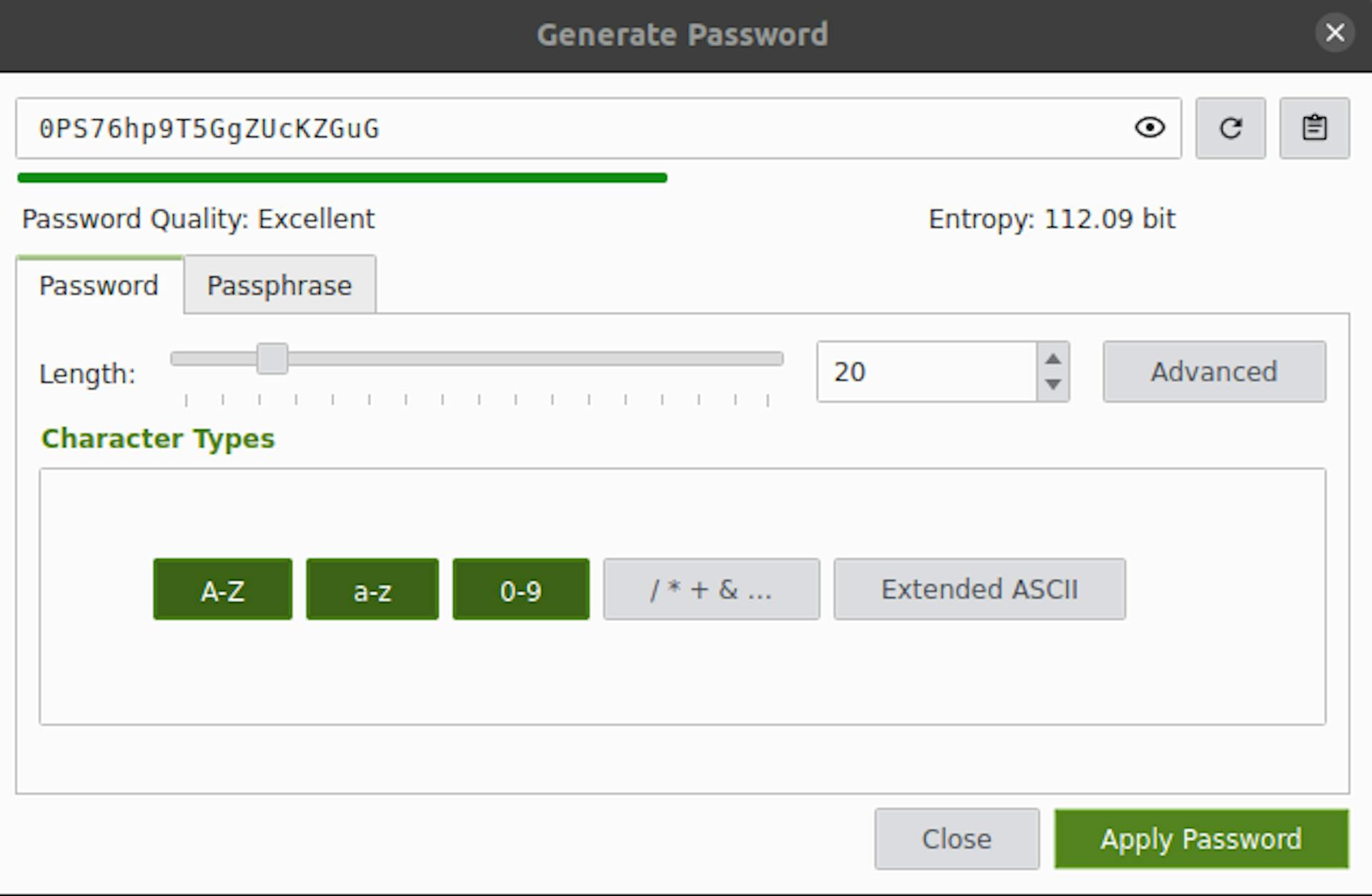Click the copy to clipboard icon
Viewport: 1372px width, 896px height.
pos(1316,128)
